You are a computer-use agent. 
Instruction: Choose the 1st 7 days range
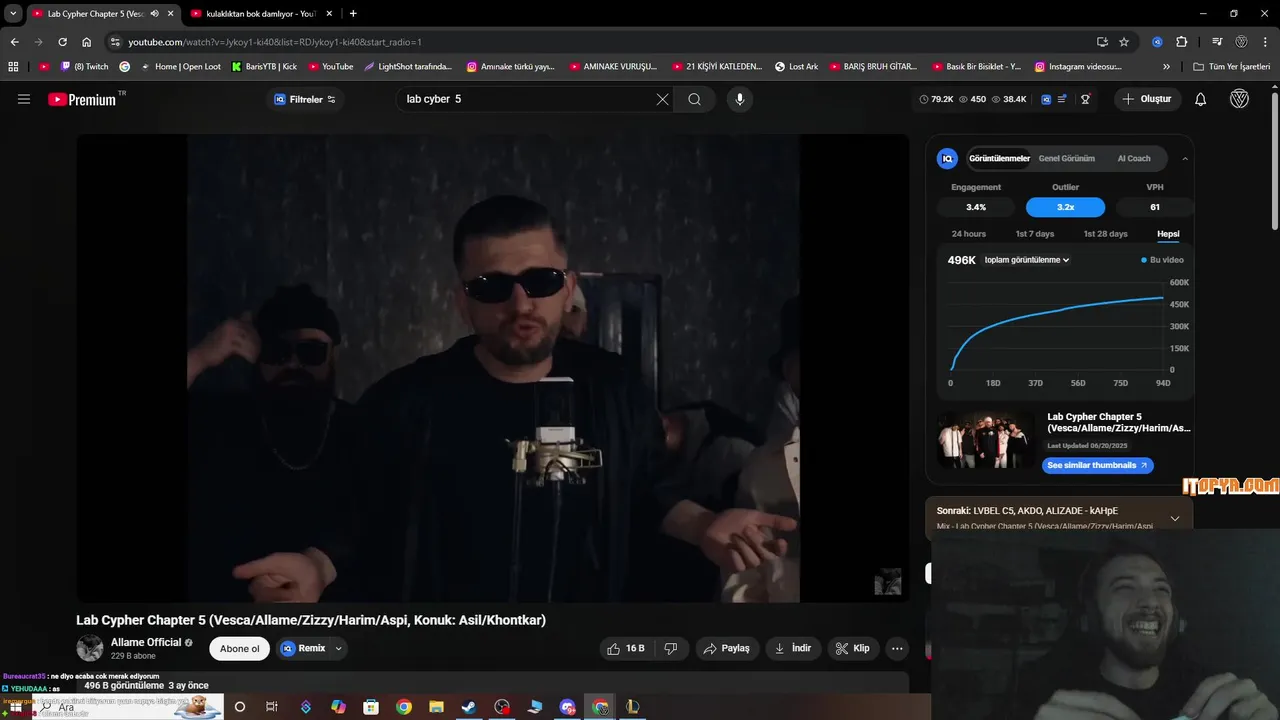pos(1034,234)
